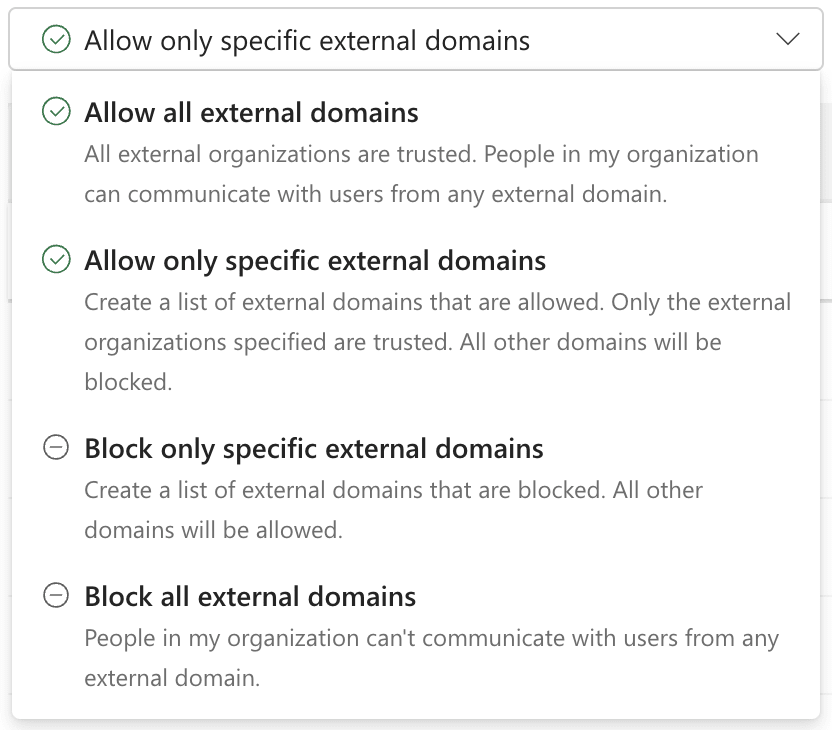
Task: Click minus circle icon beside Block all external domains
Action: pyautogui.click(x=56, y=595)
